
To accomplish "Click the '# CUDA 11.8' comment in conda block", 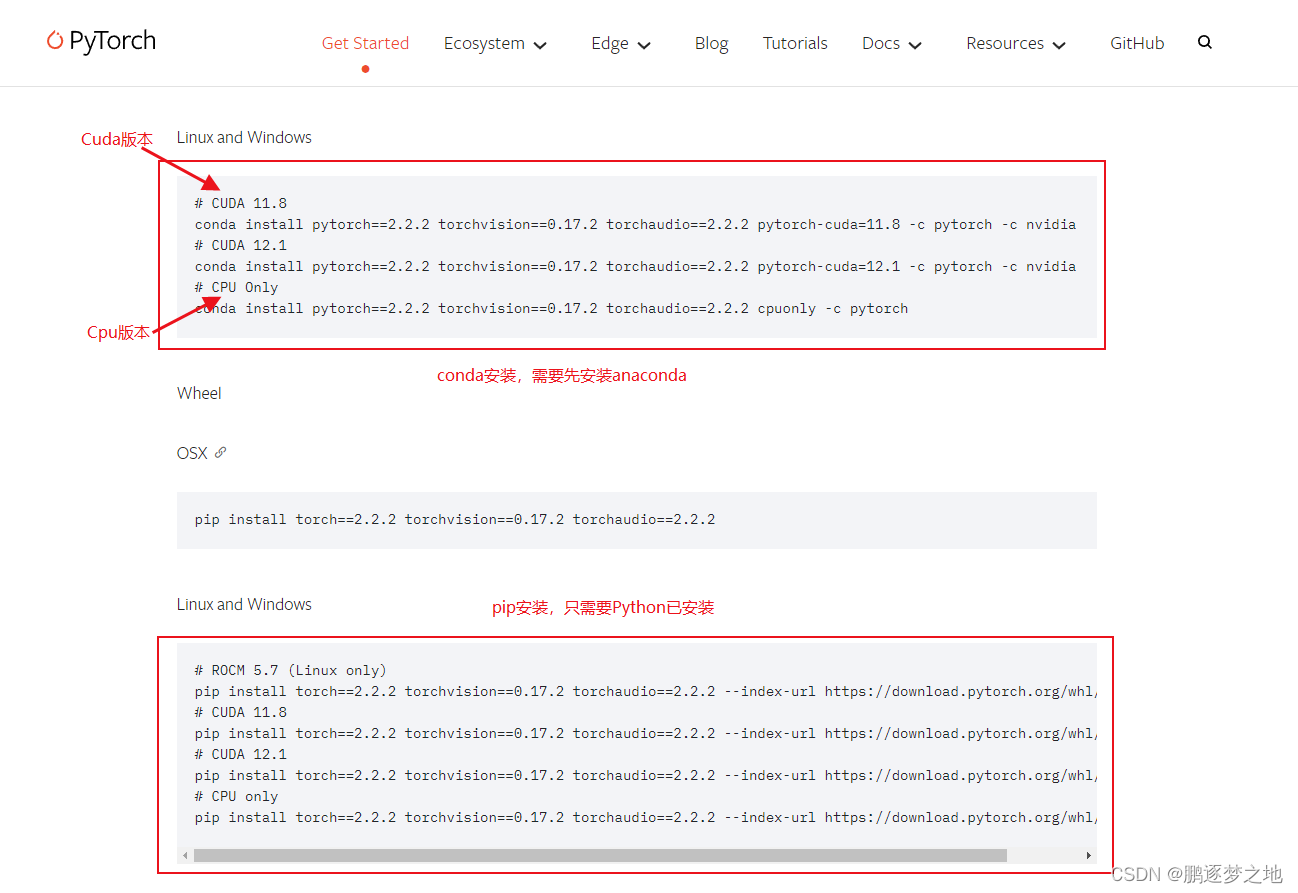I will tap(241, 203).
